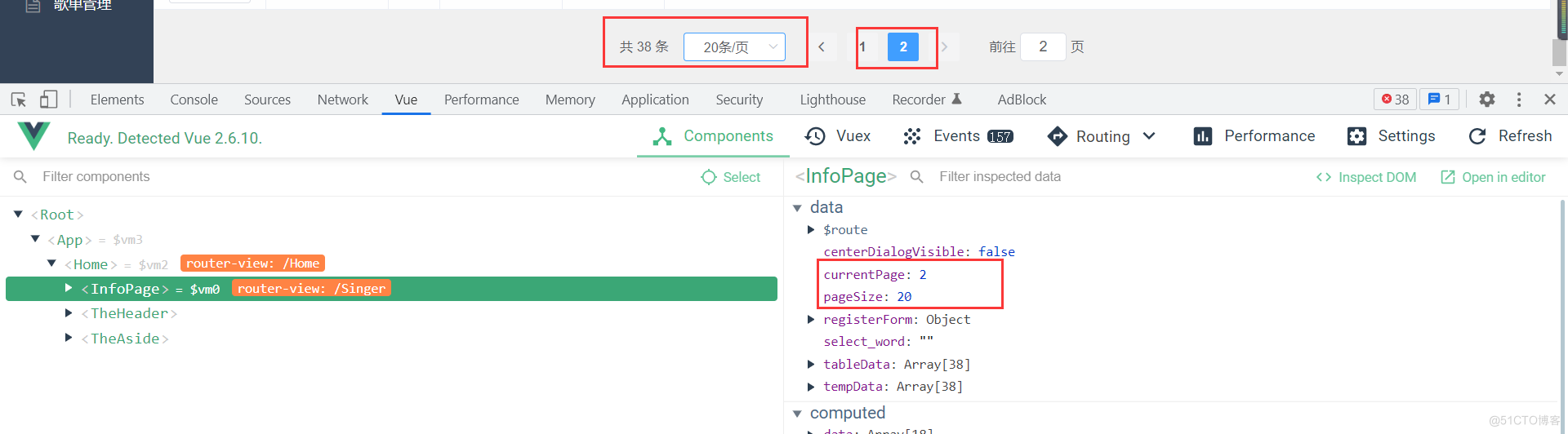The image size is (1568, 434).
Task: Select the TheHeader component
Action: [129, 313]
